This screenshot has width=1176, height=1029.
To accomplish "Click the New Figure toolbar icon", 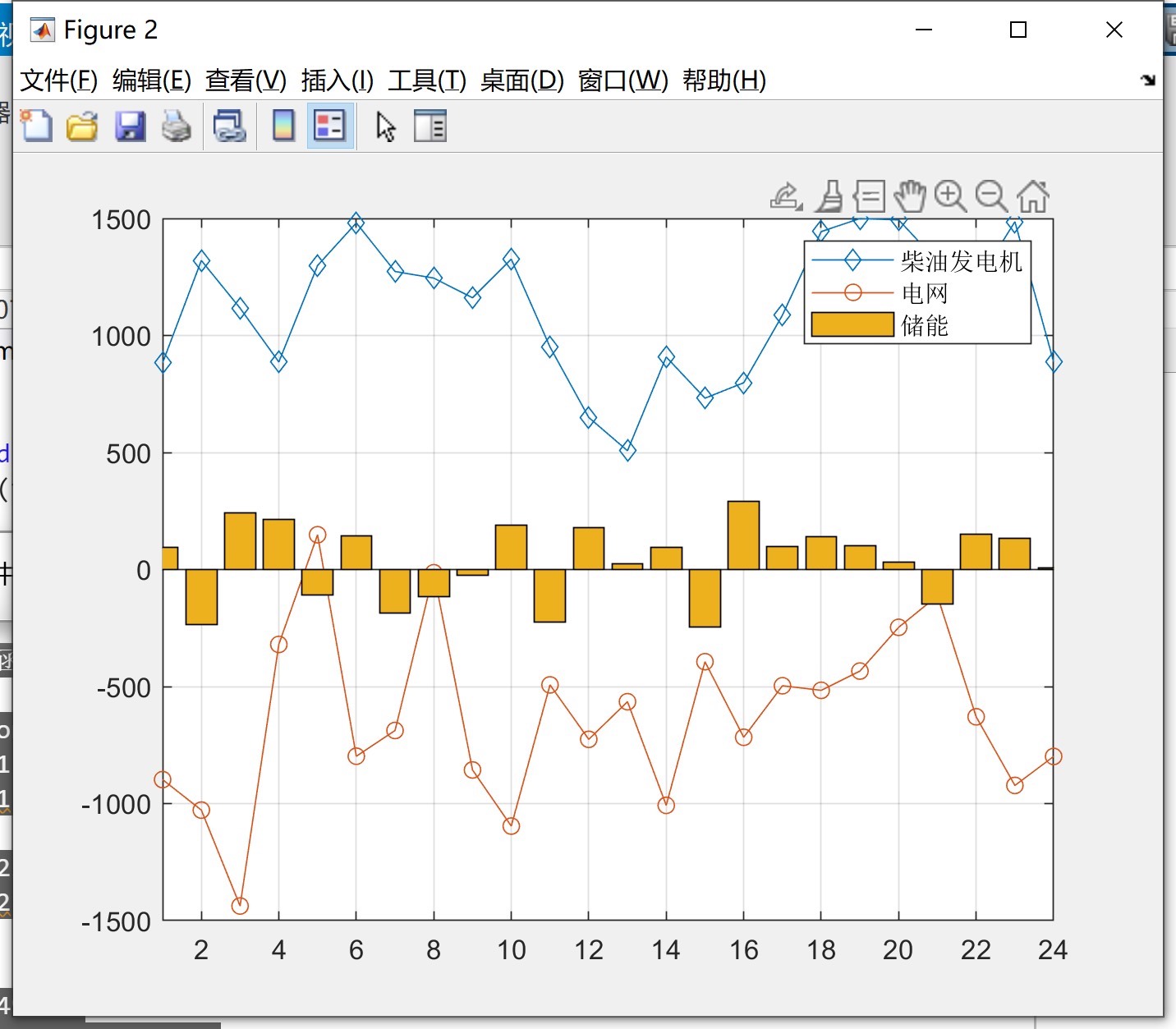I will point(36,126).
